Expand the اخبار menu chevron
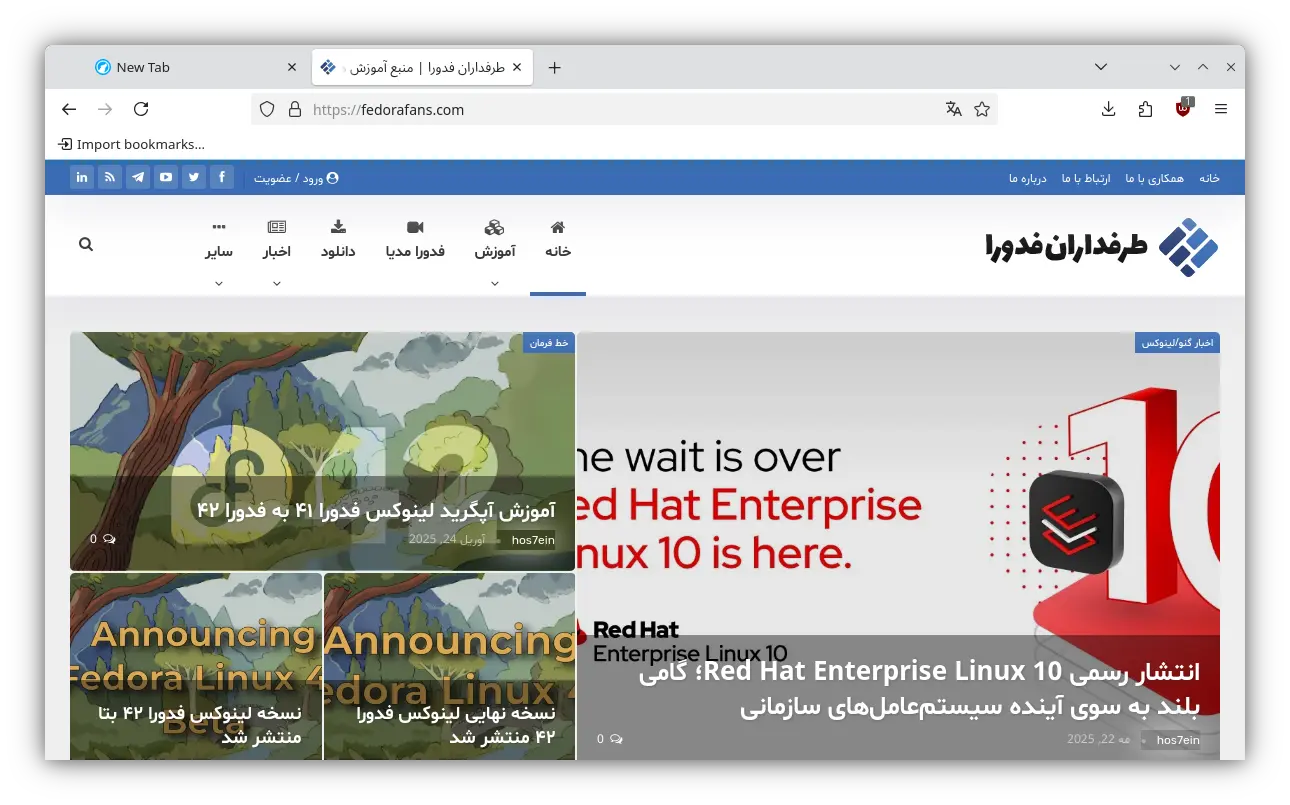1290x805 pixels. [277, 283]
